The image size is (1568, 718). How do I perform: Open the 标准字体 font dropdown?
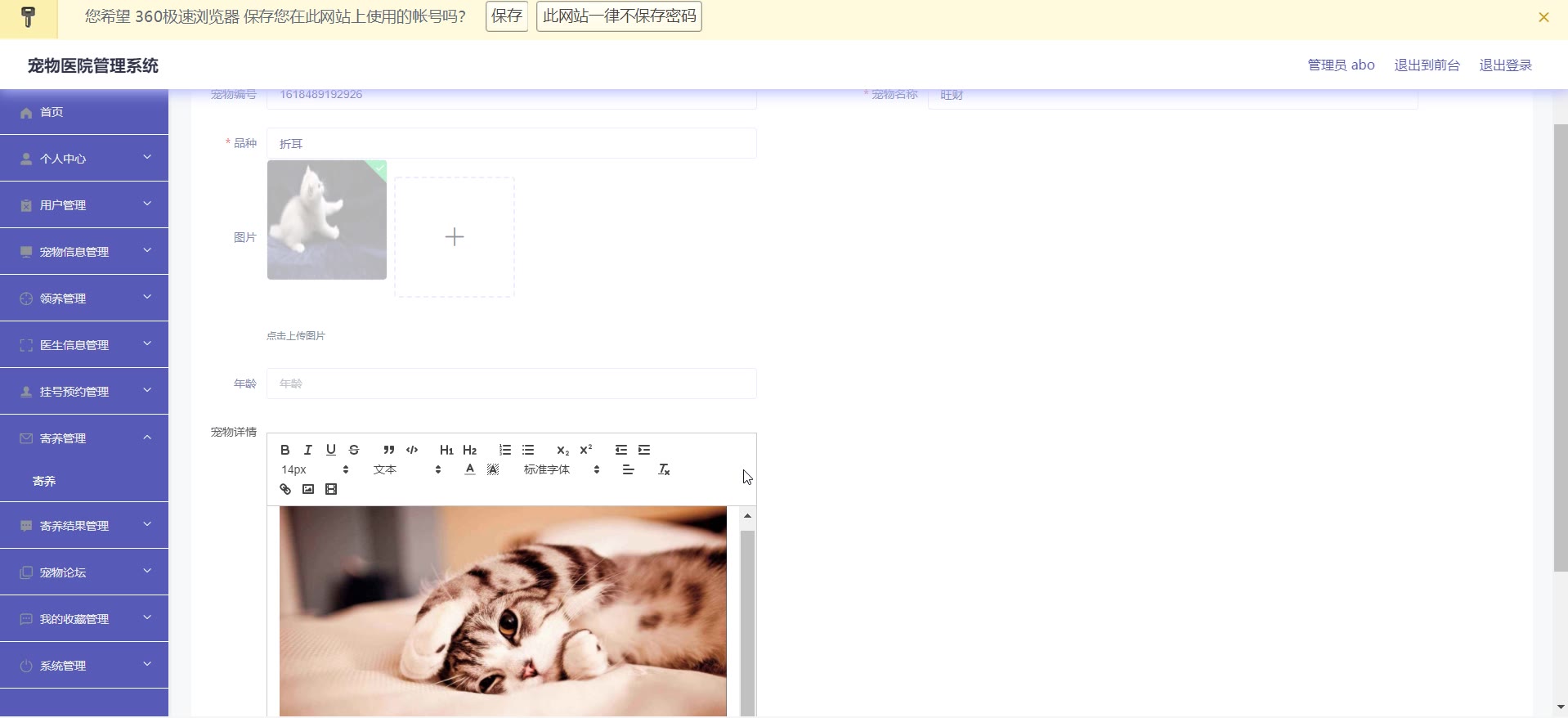pos(562,469)
